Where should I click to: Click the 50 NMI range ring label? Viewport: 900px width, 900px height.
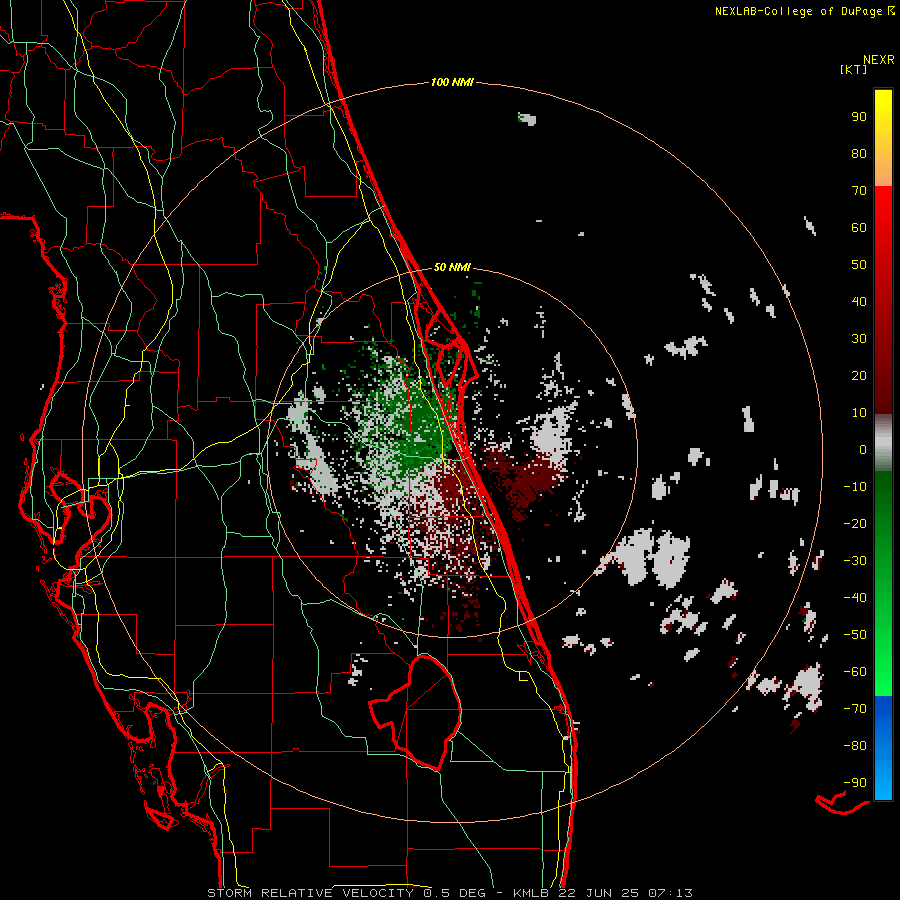pyautogui.click(x=452, y=267)
